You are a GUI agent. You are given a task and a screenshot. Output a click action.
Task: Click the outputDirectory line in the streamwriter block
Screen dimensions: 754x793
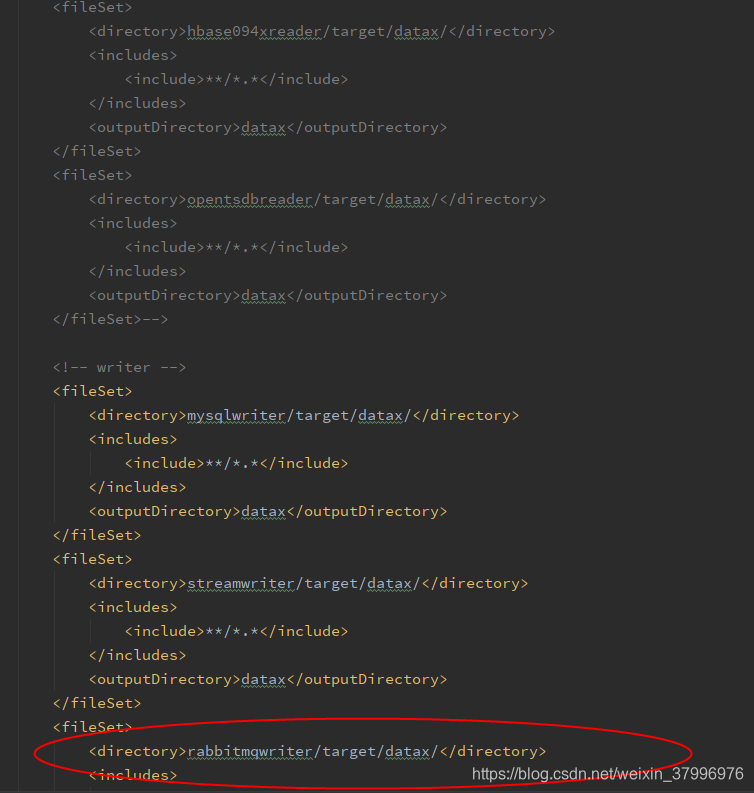pyautogui.click(x=268, y=679)
